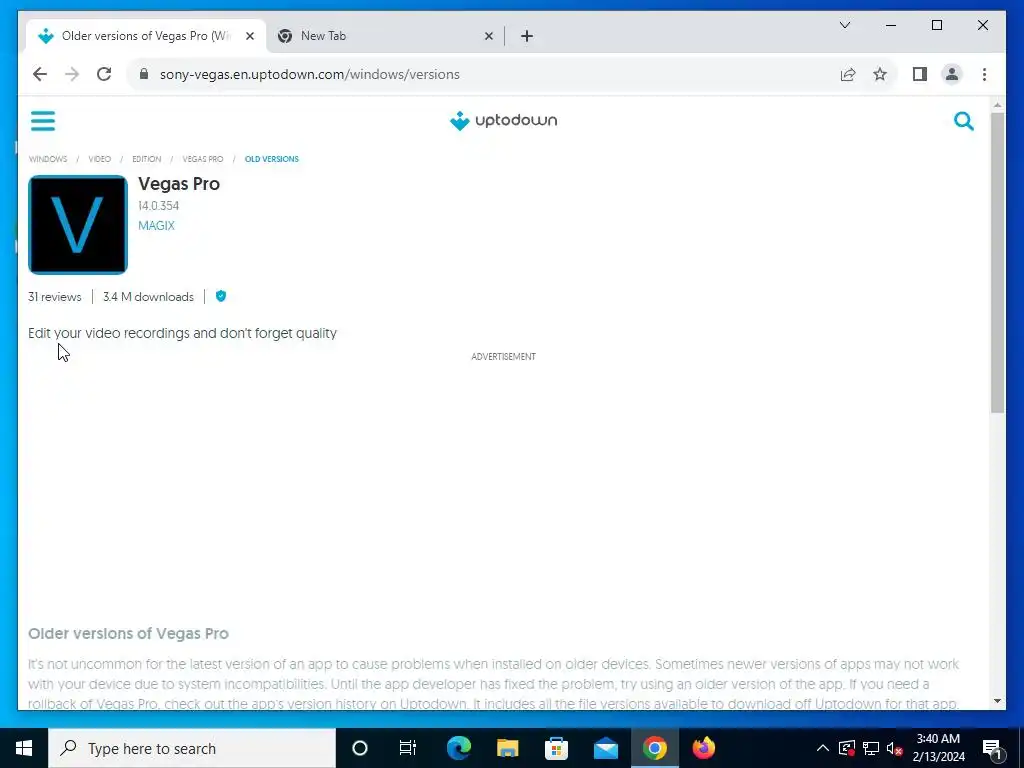Click version number 14.0.354
1024x768 pixels.
click(158, 206)
